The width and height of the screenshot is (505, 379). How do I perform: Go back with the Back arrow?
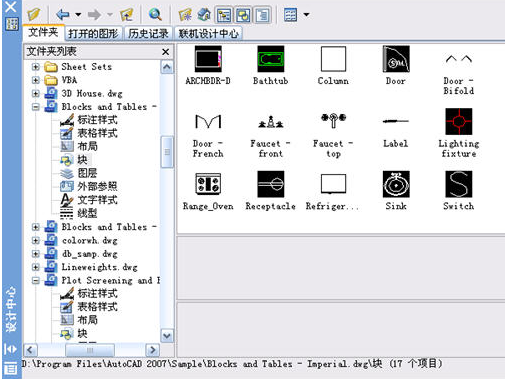[63, 14]
